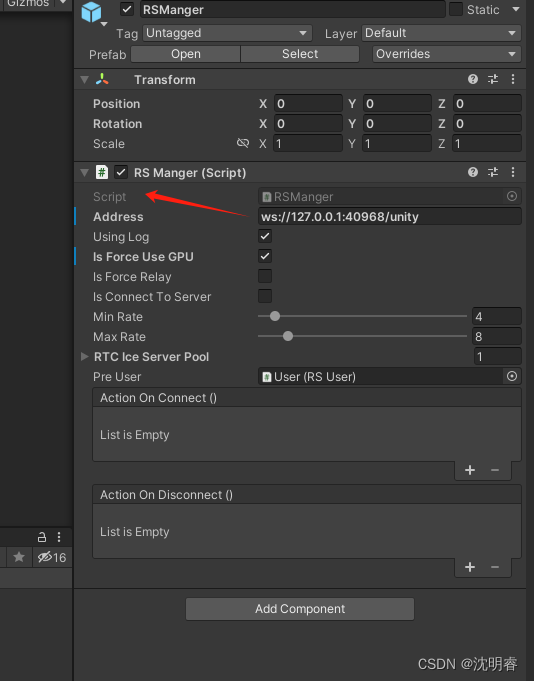Toggle the RSManger GameObject active checkbox
Image resolution: width=534 pixels, height=681 pixels.
point(127,9)
